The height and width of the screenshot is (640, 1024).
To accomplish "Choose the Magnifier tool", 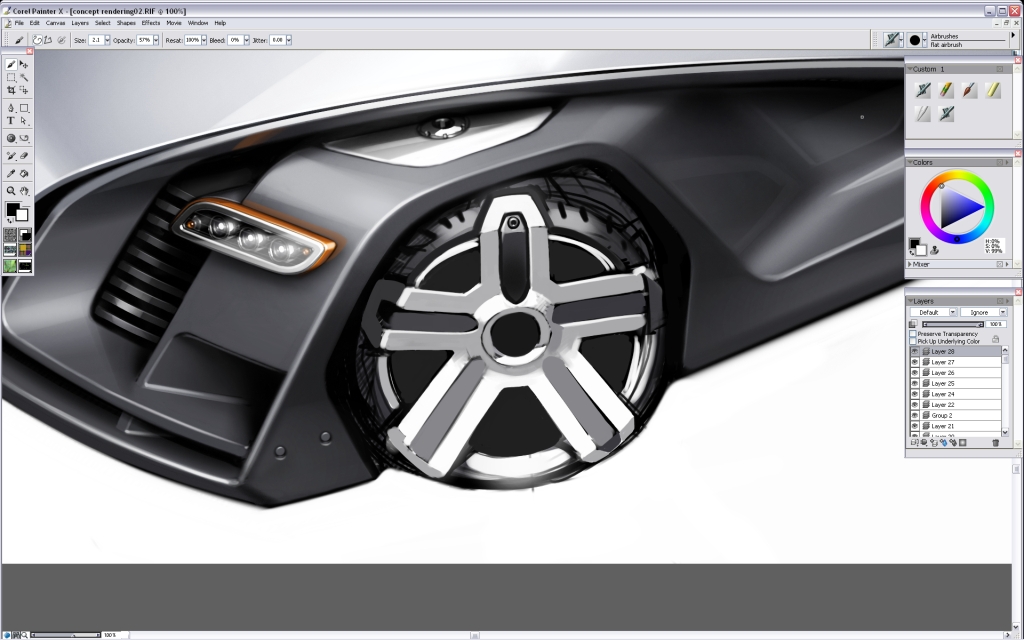I will point(10,190).
